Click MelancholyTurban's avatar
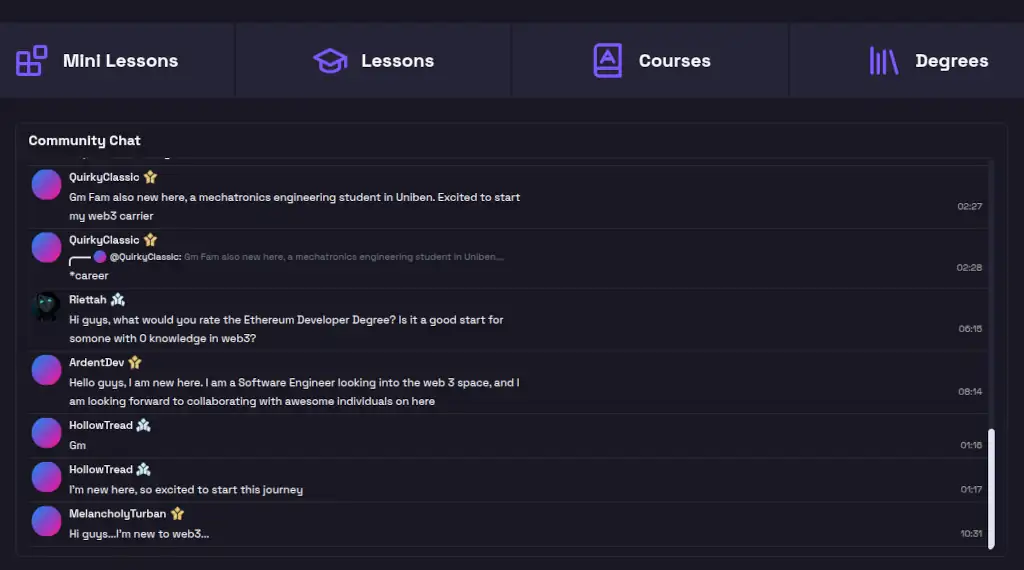This screenshot has width=1024, height=570. click(46, 522)
